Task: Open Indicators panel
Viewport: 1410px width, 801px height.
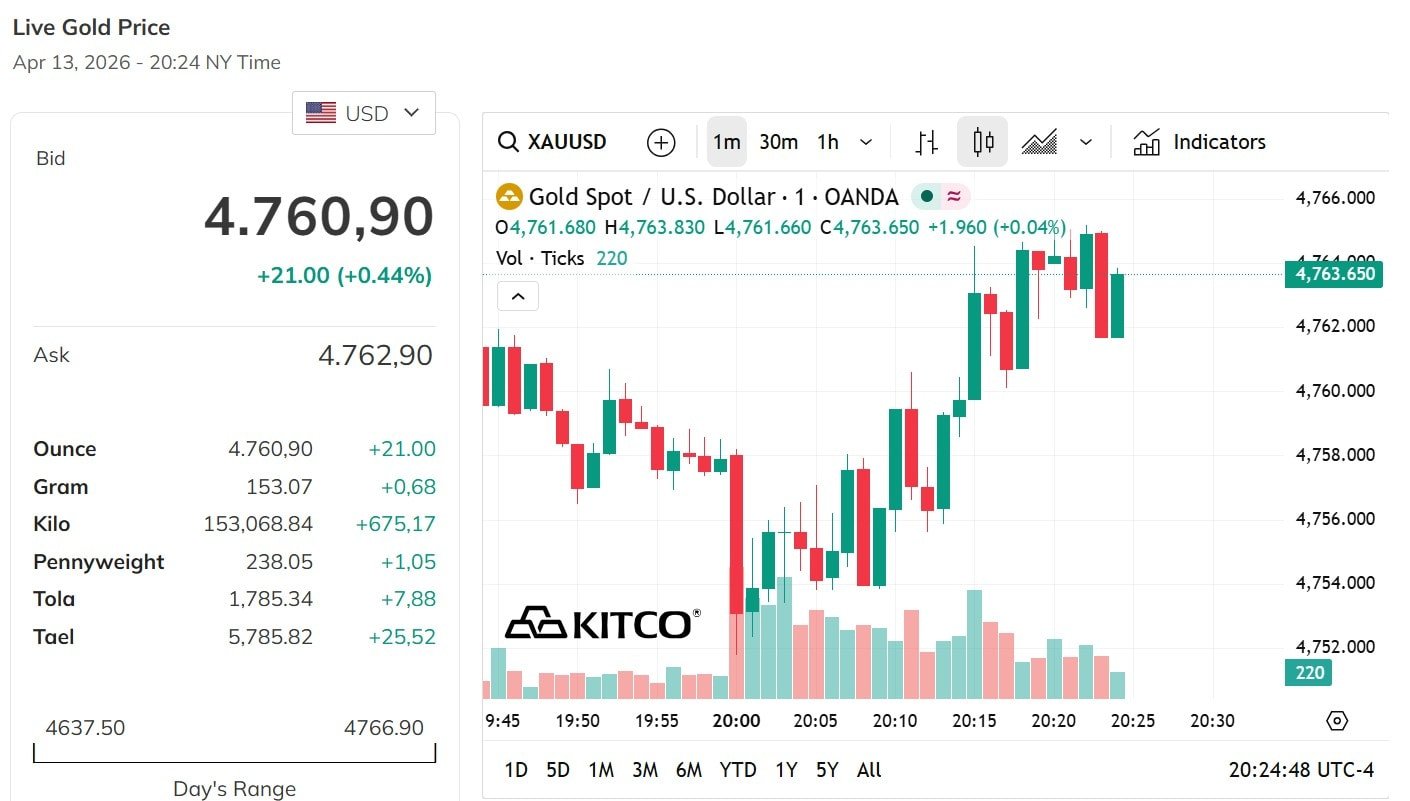Action: tap(1199, 142)
